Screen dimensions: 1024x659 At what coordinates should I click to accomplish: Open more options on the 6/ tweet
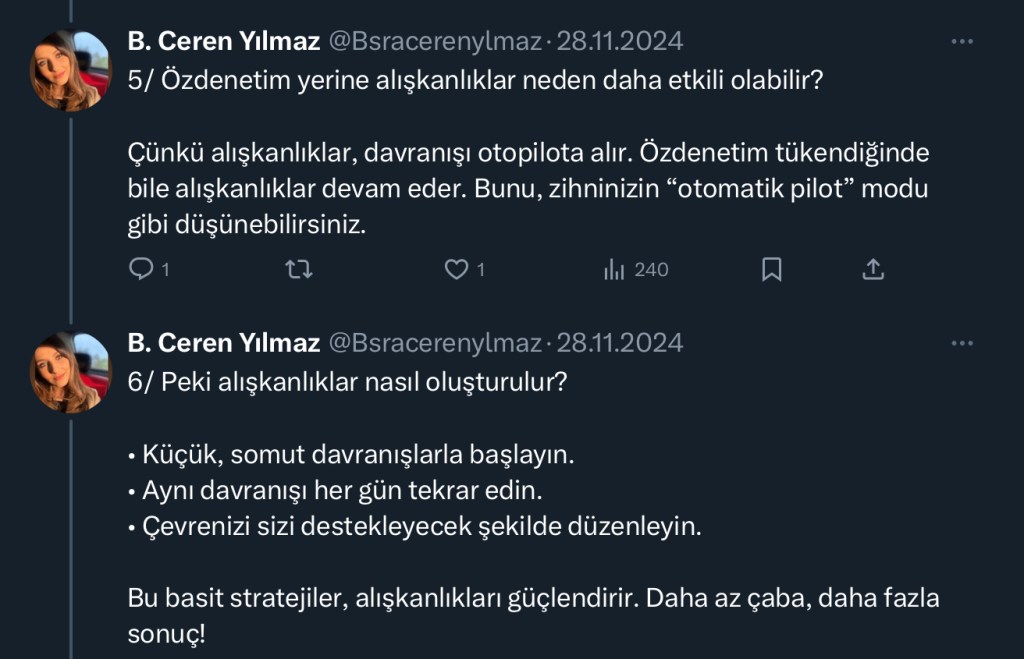[x=962, y=343]
